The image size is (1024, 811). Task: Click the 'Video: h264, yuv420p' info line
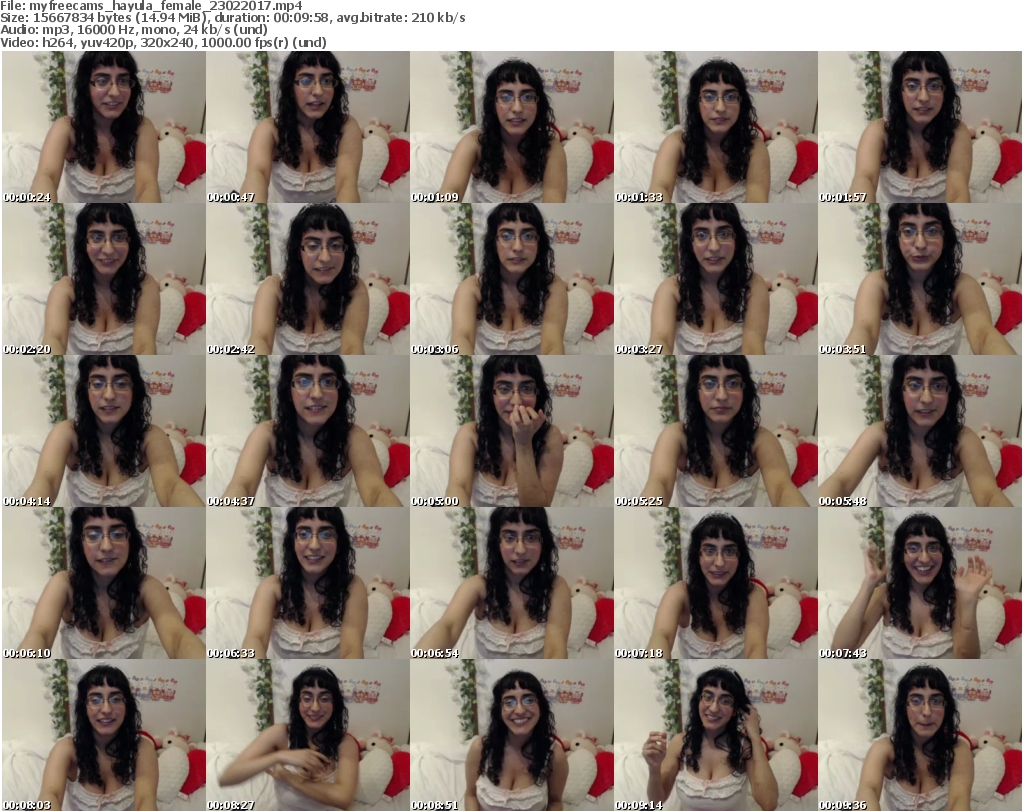click(163, 42)
